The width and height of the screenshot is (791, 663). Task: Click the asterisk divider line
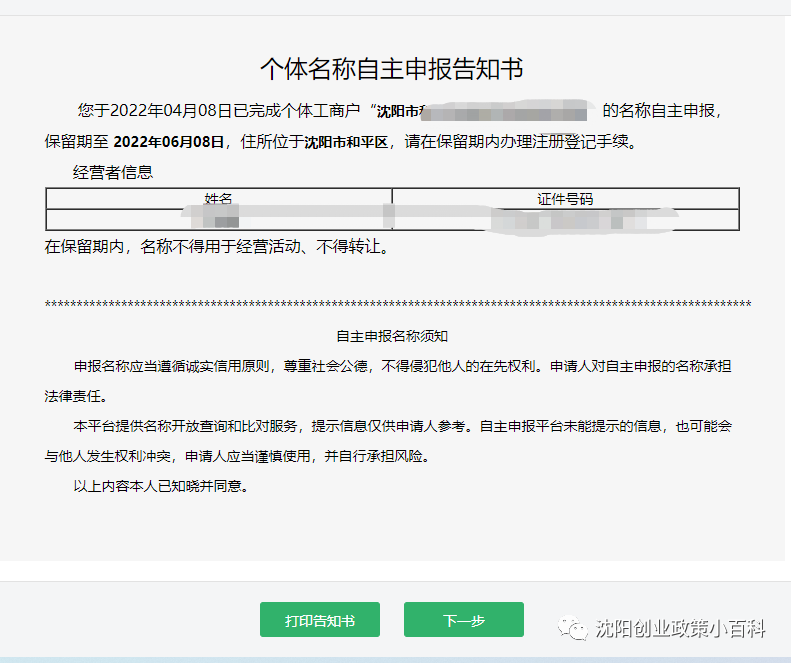(398, 304)
